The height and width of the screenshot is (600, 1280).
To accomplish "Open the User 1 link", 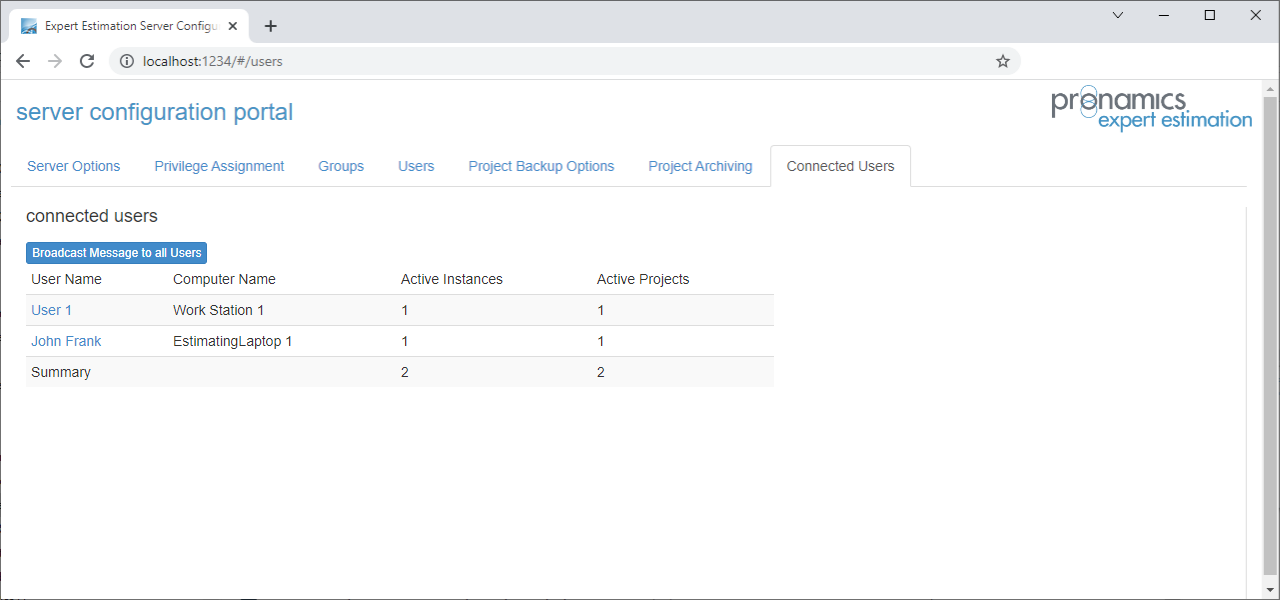I will [x=51, y=310].
